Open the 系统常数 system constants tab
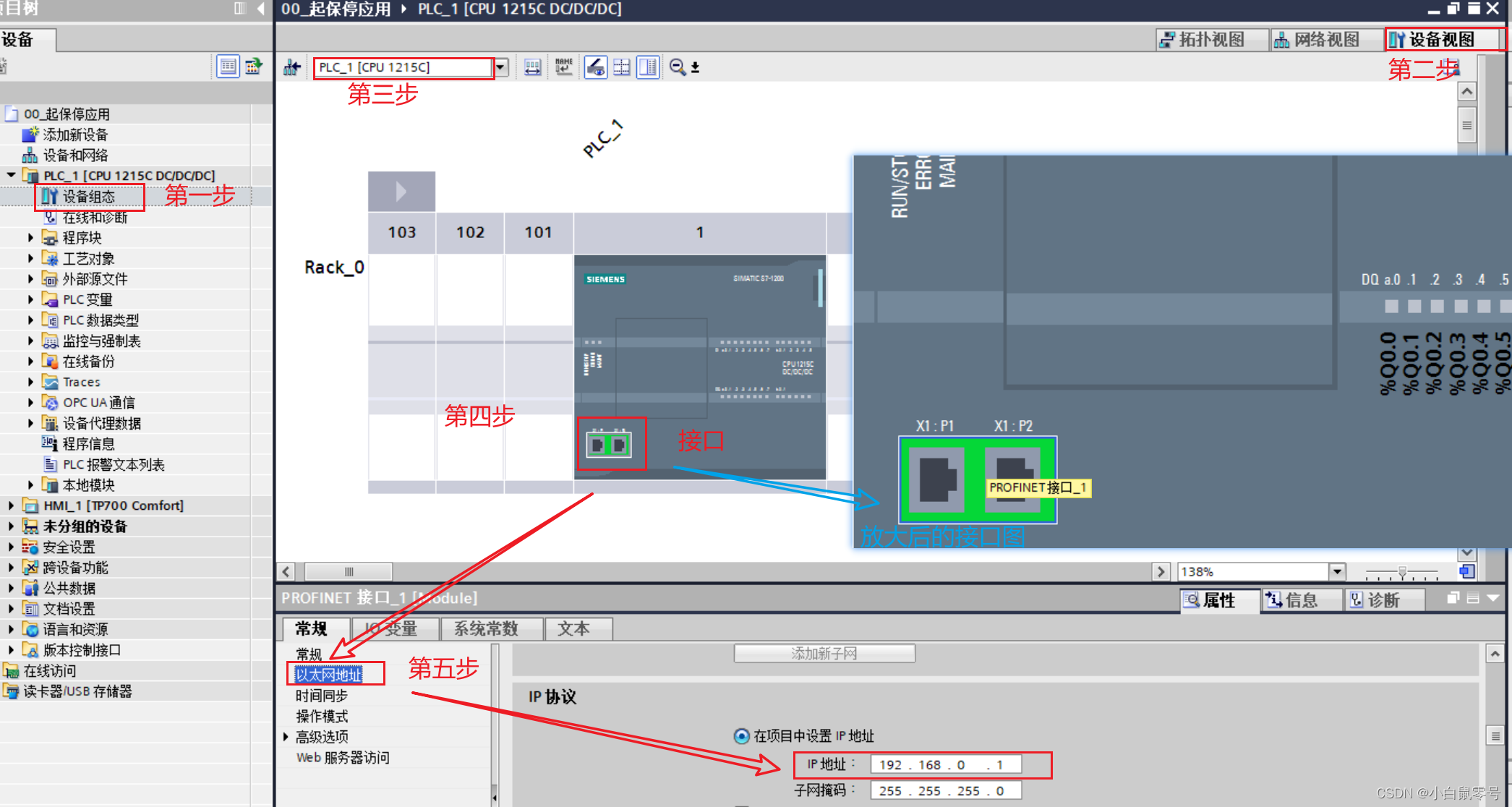1512x807 pixels. tap(486, 628)
